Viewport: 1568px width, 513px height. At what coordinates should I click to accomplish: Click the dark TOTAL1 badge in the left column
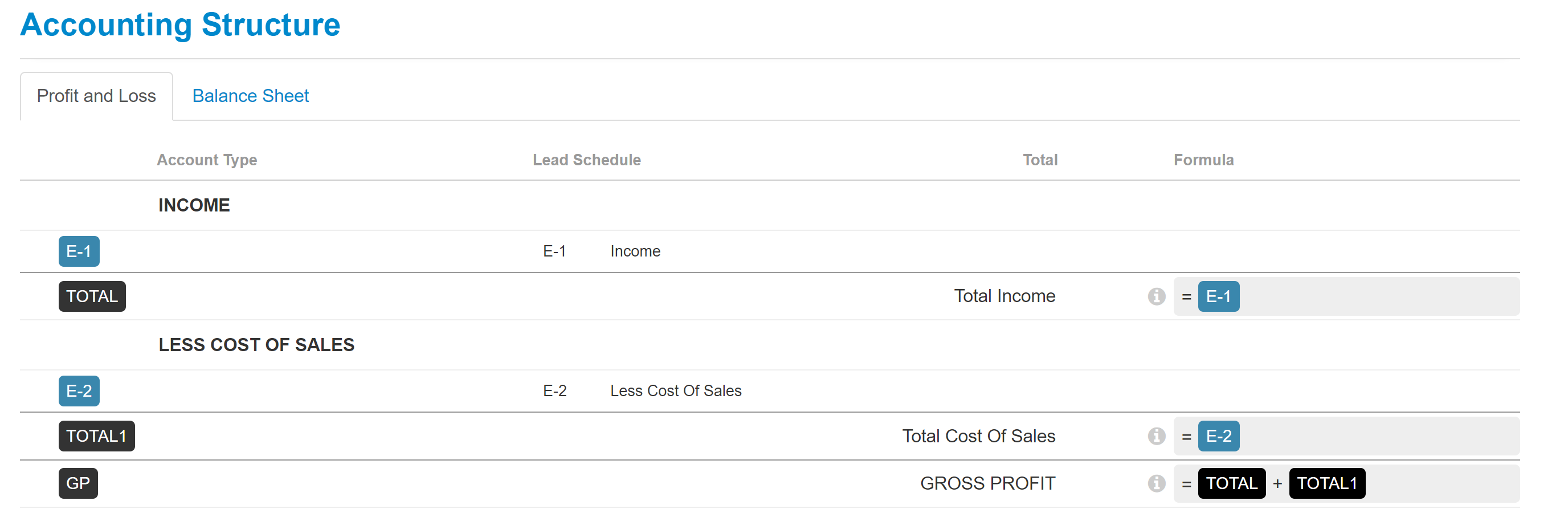[x=97, y=435]
